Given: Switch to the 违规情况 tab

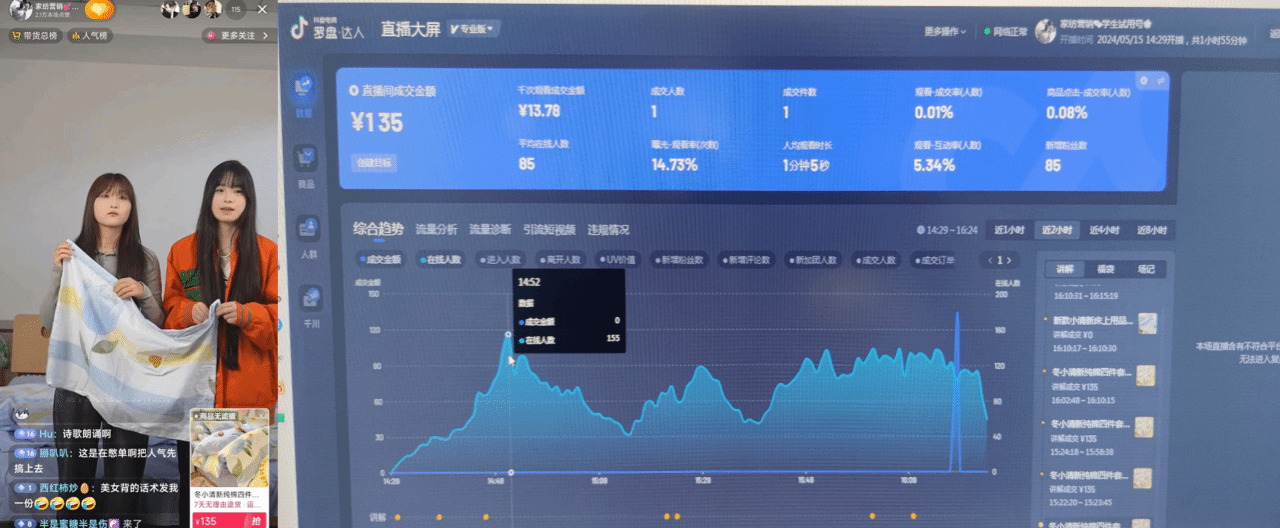Looking at the screenshot, I should pyautogui.click(x=608, y=229).
